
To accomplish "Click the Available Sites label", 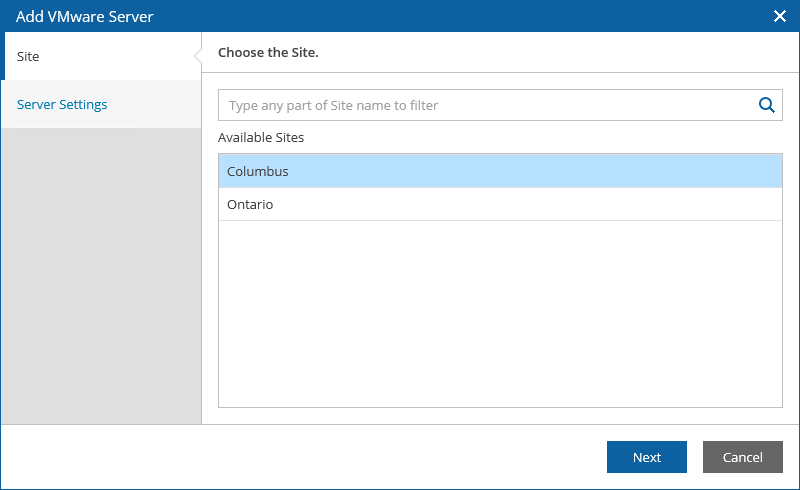I will coord(261,137).
